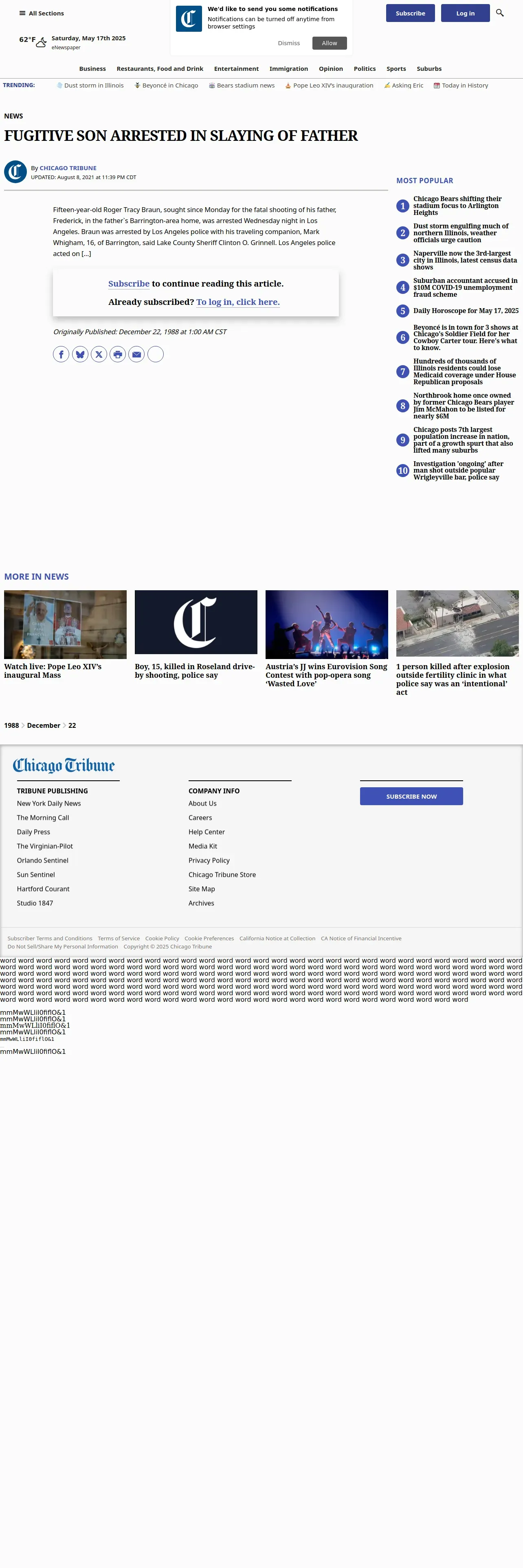Open the Sports section
The image size is (523, 1568).
(396, 69)
